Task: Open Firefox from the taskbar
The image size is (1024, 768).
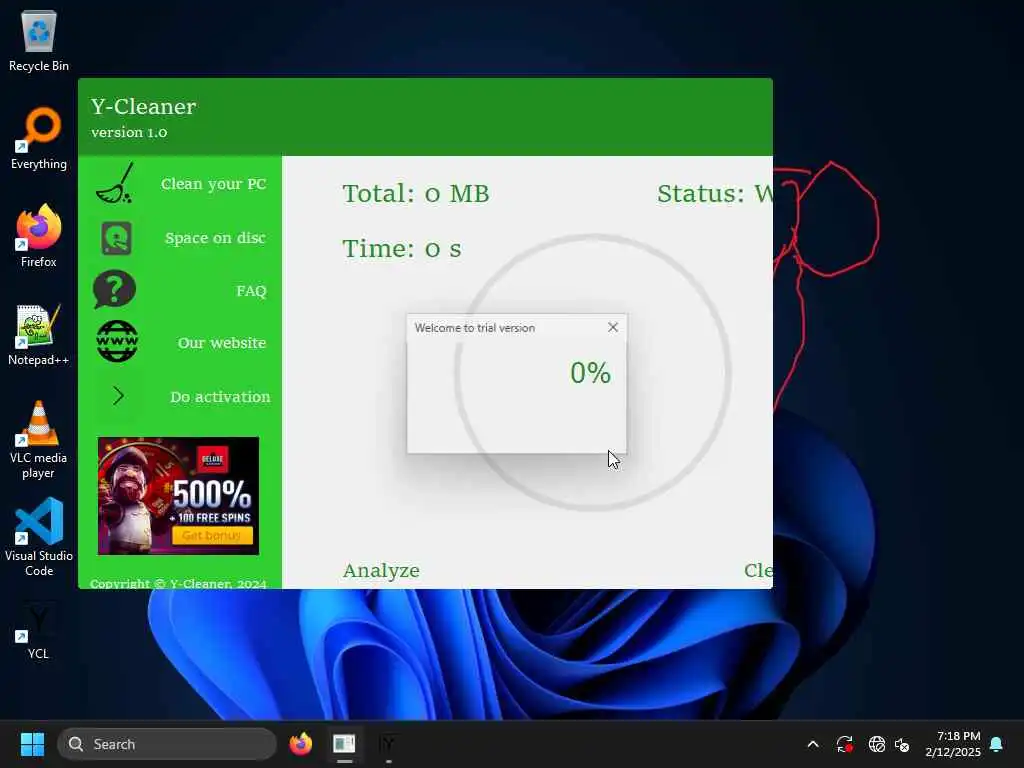Action: [x=300, y=744]
